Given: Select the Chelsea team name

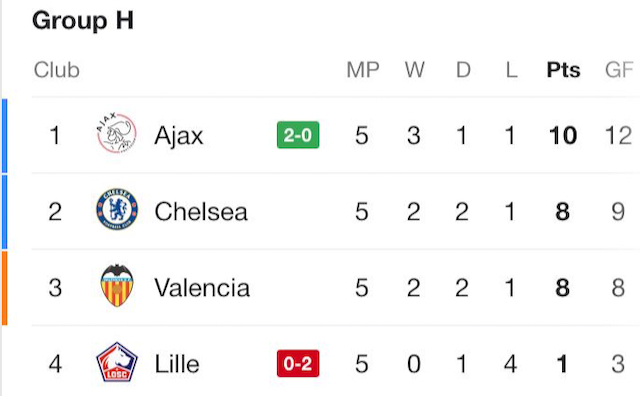Looking at the screenshot, I should [x=201, y=211].
